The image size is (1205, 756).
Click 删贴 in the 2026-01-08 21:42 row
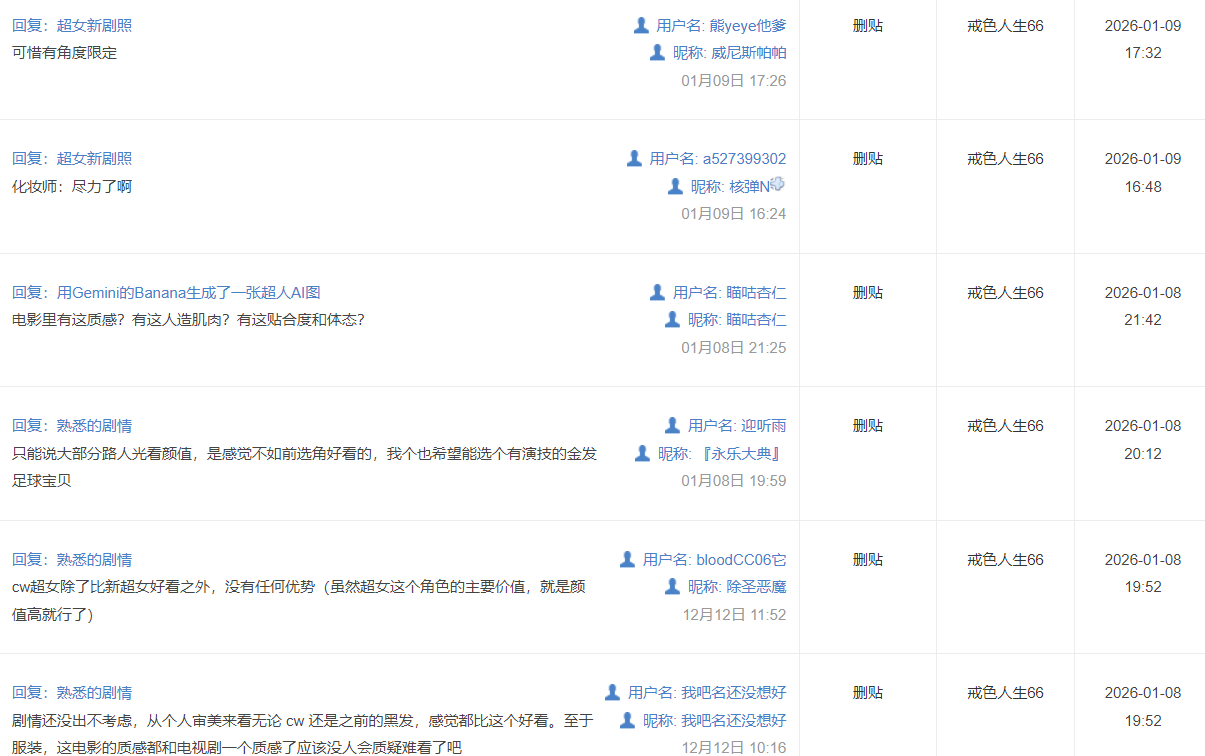[x=867, y=292]
